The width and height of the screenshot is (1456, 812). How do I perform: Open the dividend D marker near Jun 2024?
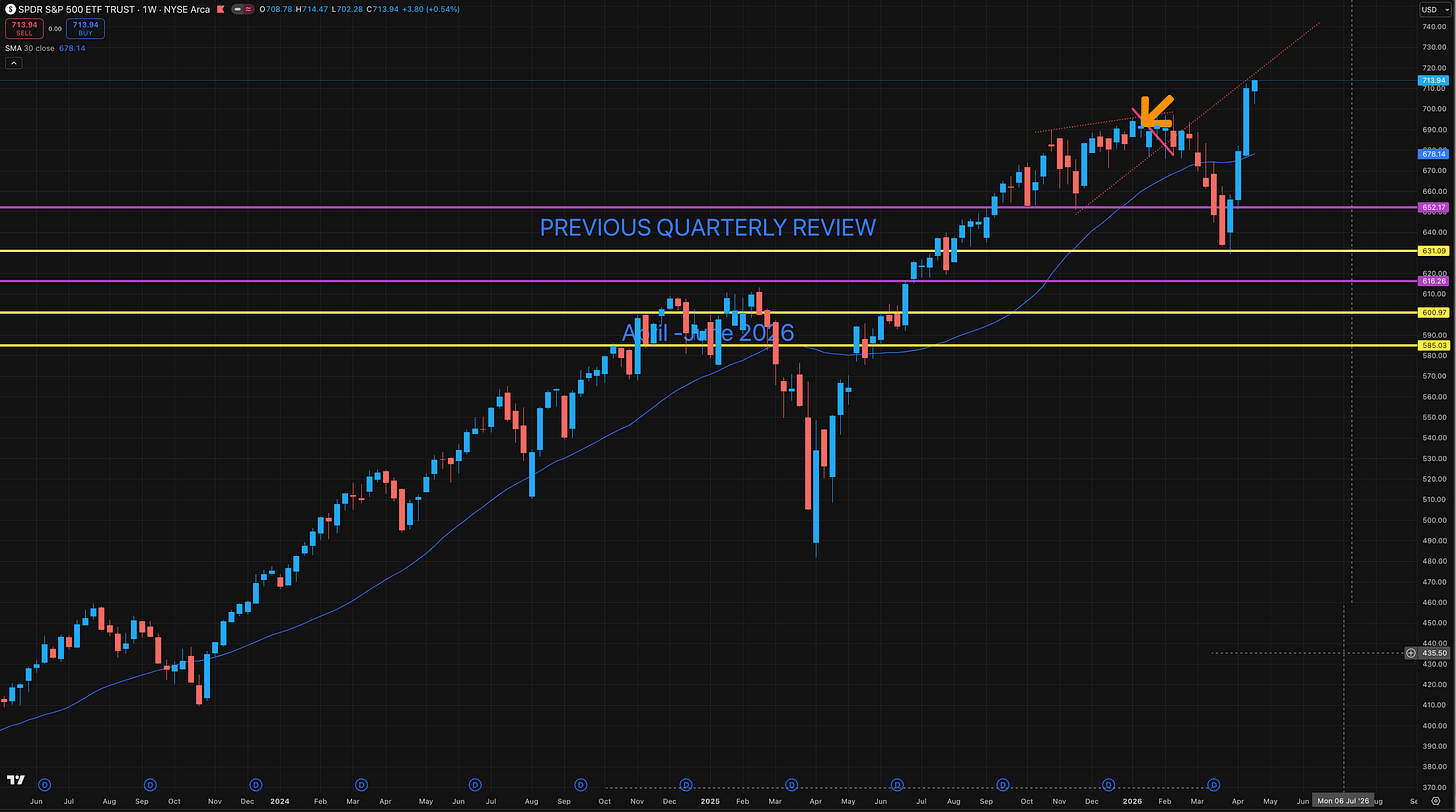pyautogui.click(x=474, y=785)
